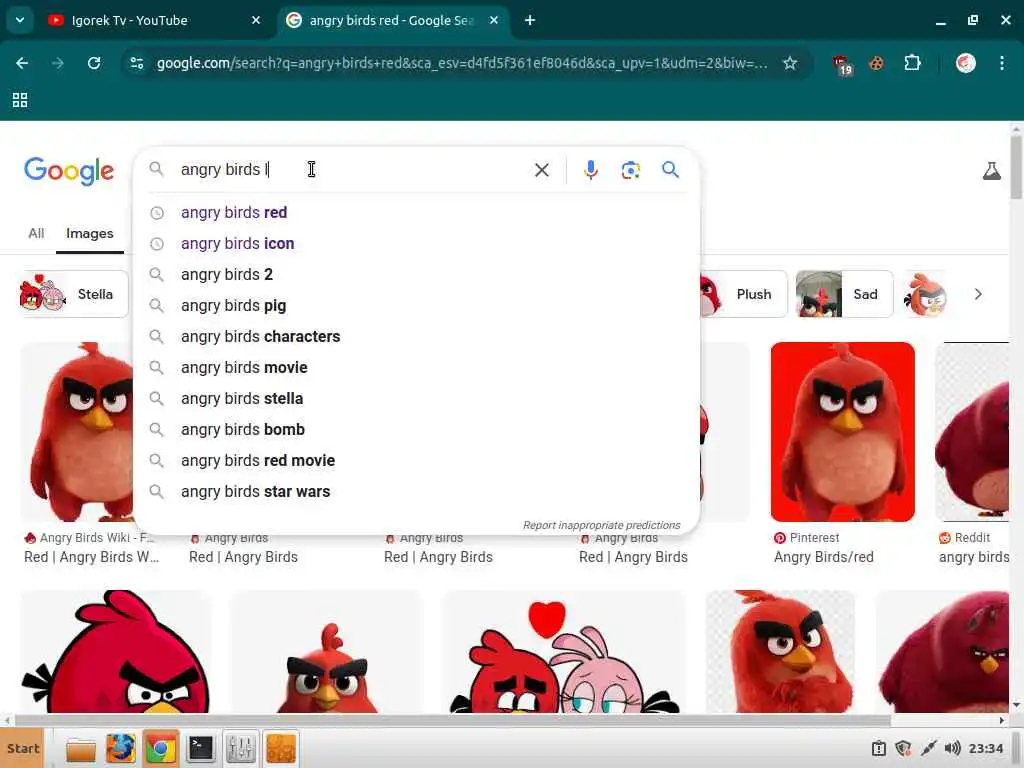Screen dimensions: 1024x768
Task: Close the Igorek Tv YouTube tab
Action: pos(256,20)
